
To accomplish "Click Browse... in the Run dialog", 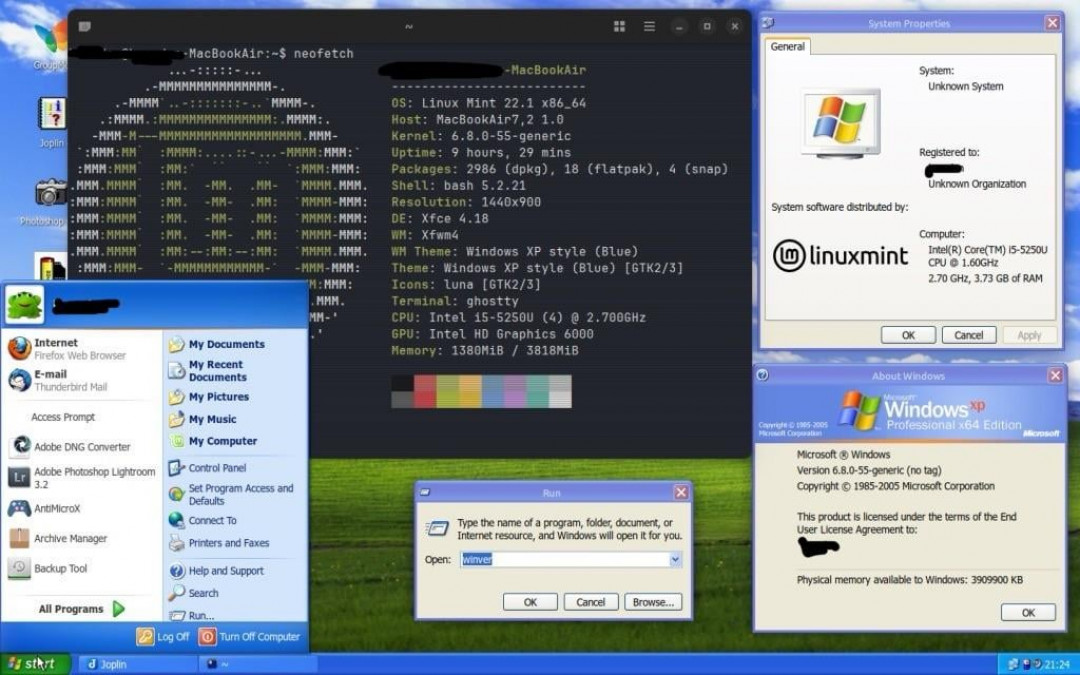I will click(652, 602).
